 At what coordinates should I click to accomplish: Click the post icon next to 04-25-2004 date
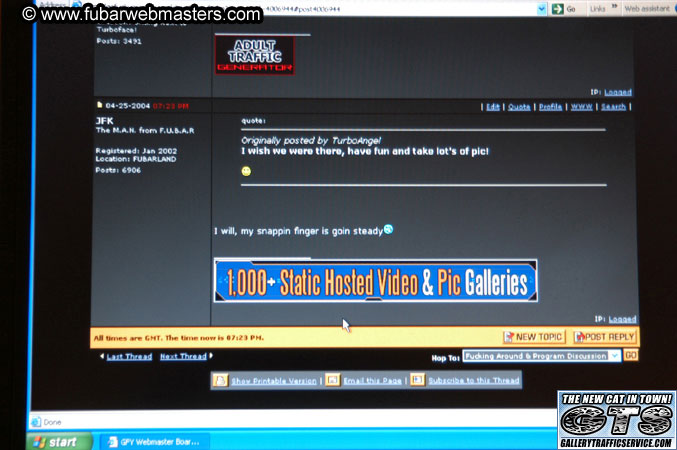(99, 105)
